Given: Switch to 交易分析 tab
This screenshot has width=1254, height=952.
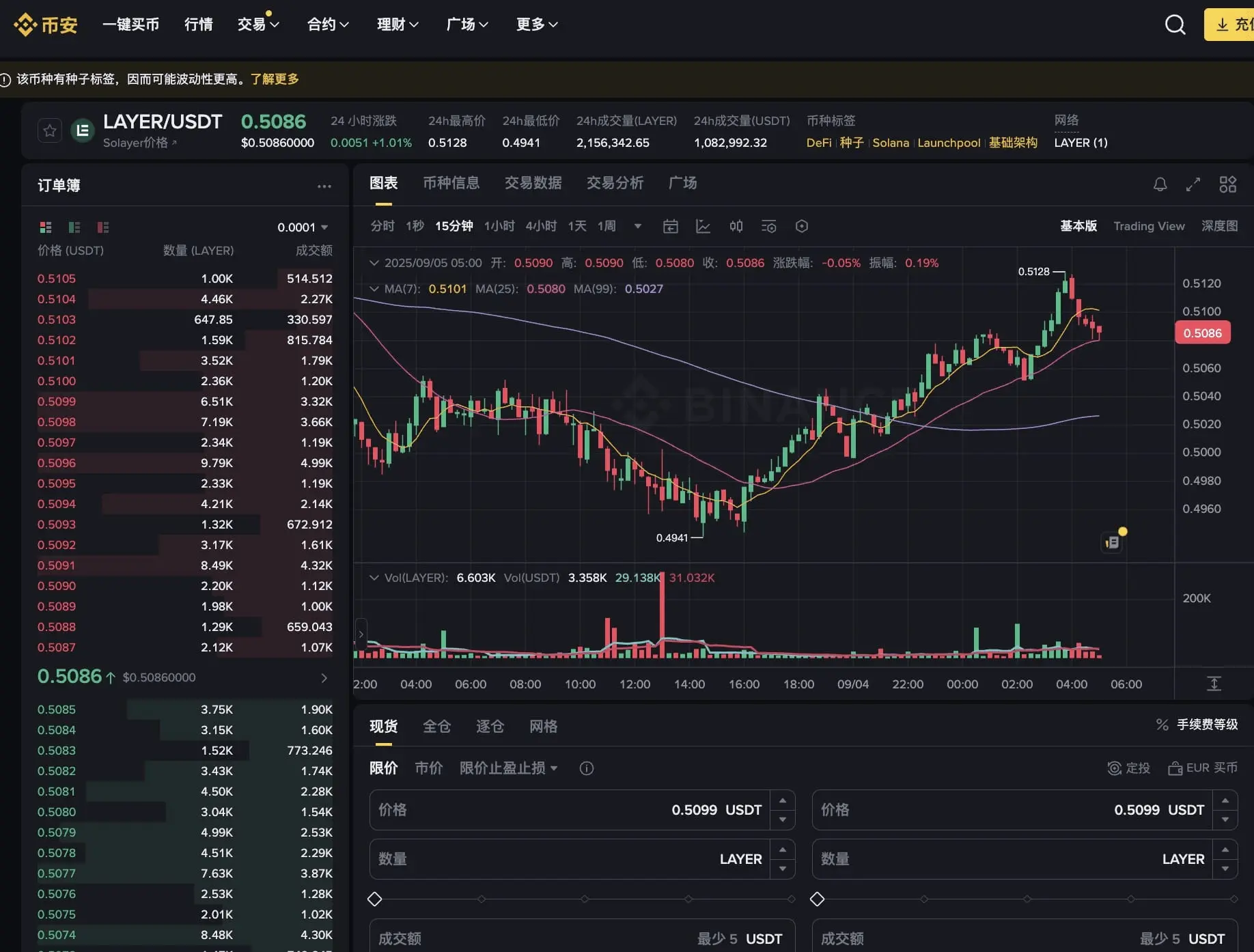Looking at the screenshot, I should pyautogui.click(x=615, y=183).
